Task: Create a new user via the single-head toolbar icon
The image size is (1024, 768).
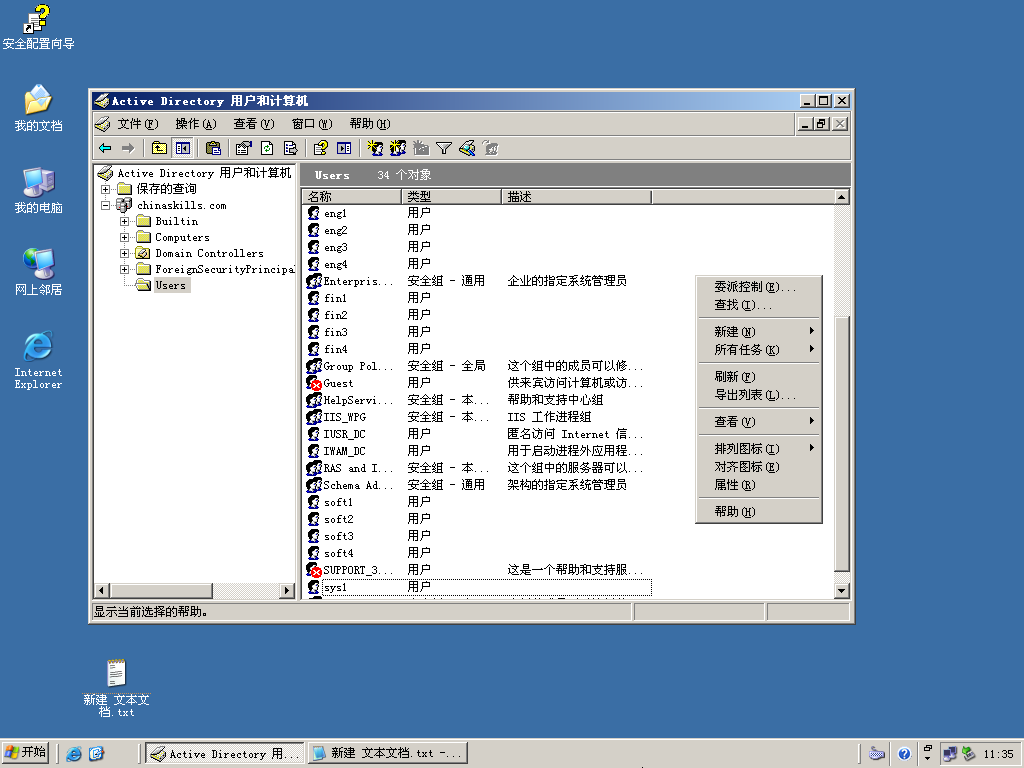Action: 375,148
